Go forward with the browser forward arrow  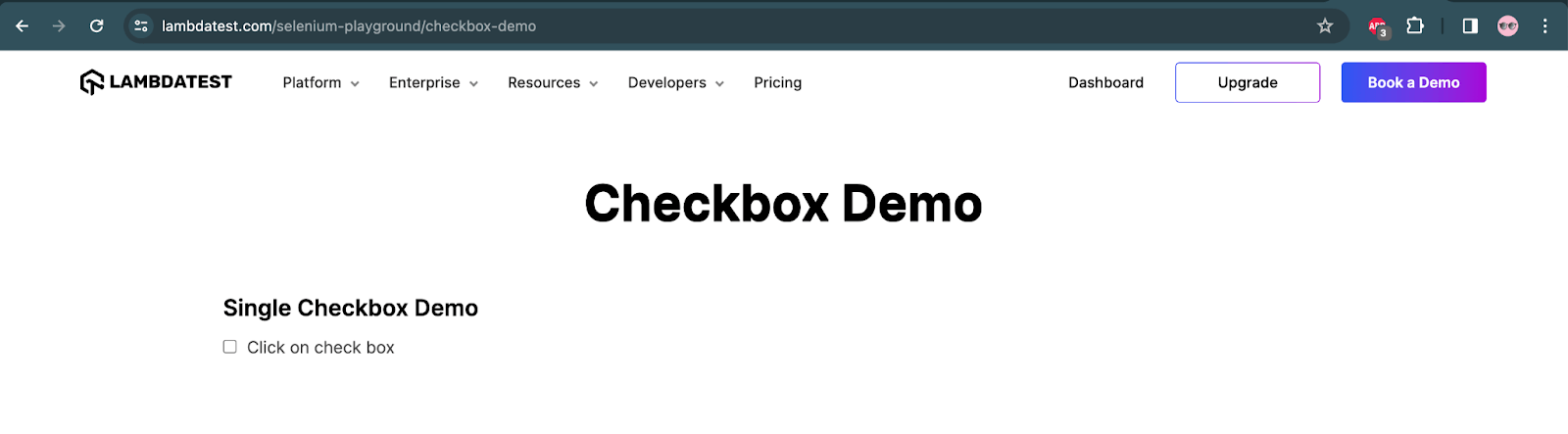59,26
